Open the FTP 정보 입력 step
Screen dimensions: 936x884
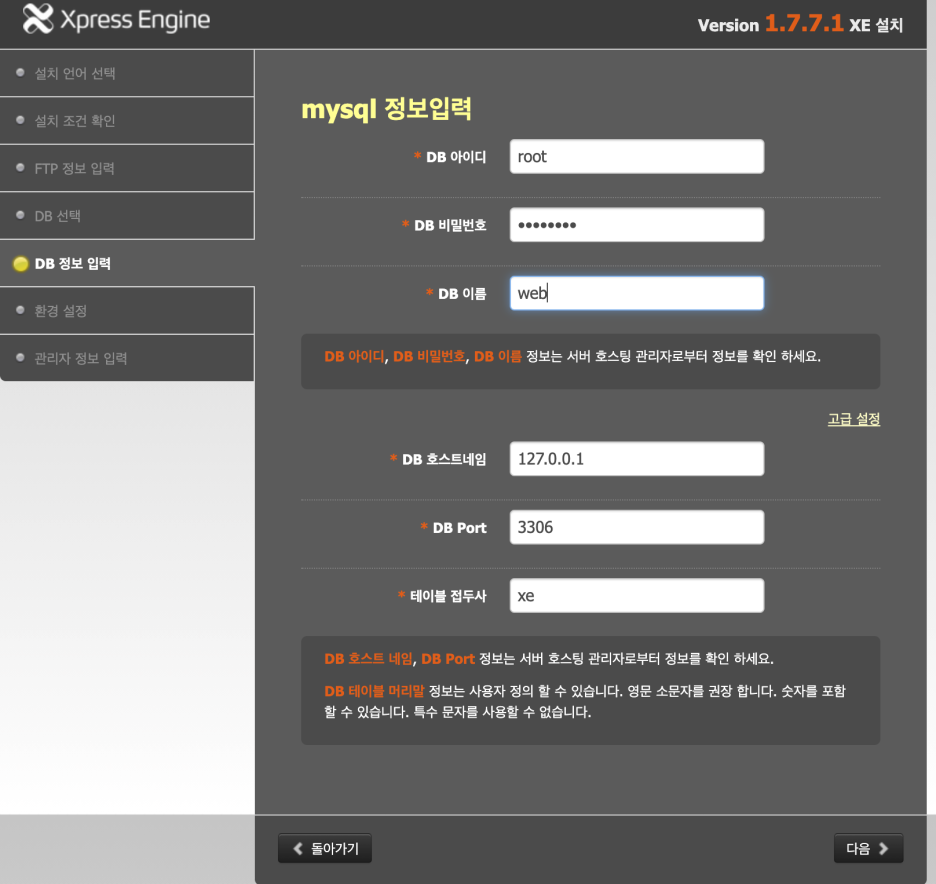[x=127, y=168]
